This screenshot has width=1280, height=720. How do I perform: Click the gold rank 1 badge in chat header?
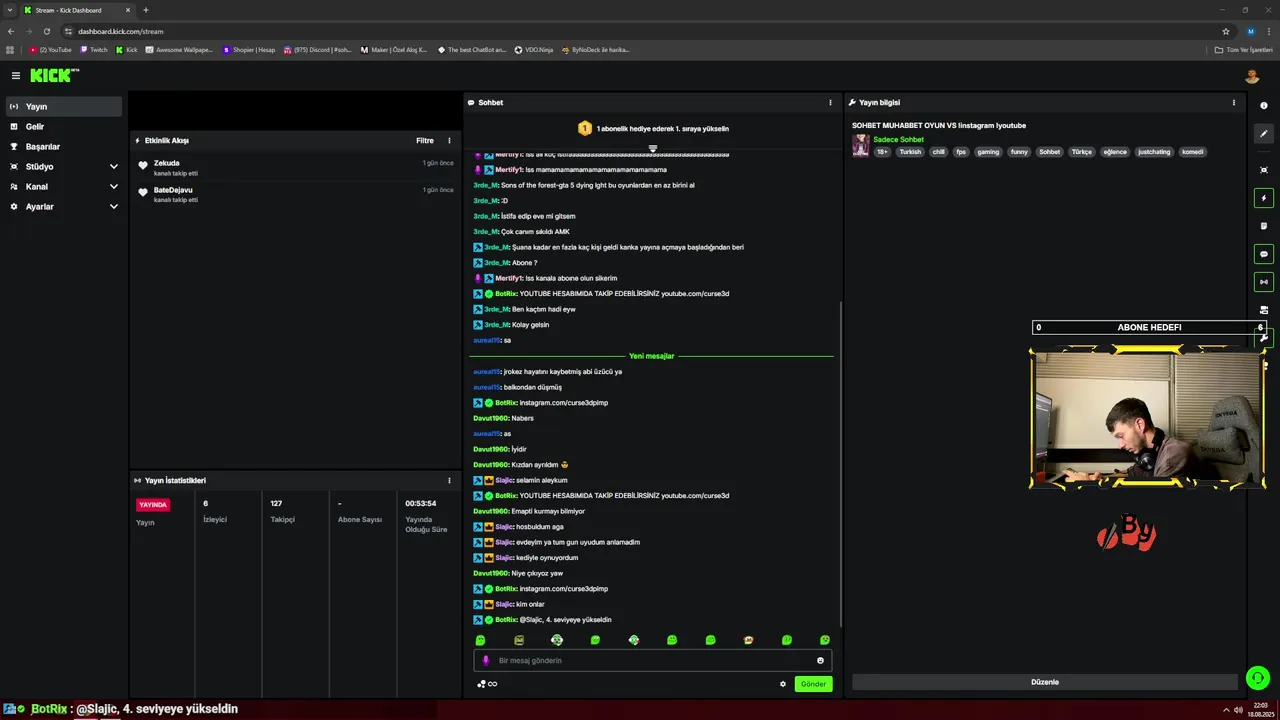[x=585, y=129]
